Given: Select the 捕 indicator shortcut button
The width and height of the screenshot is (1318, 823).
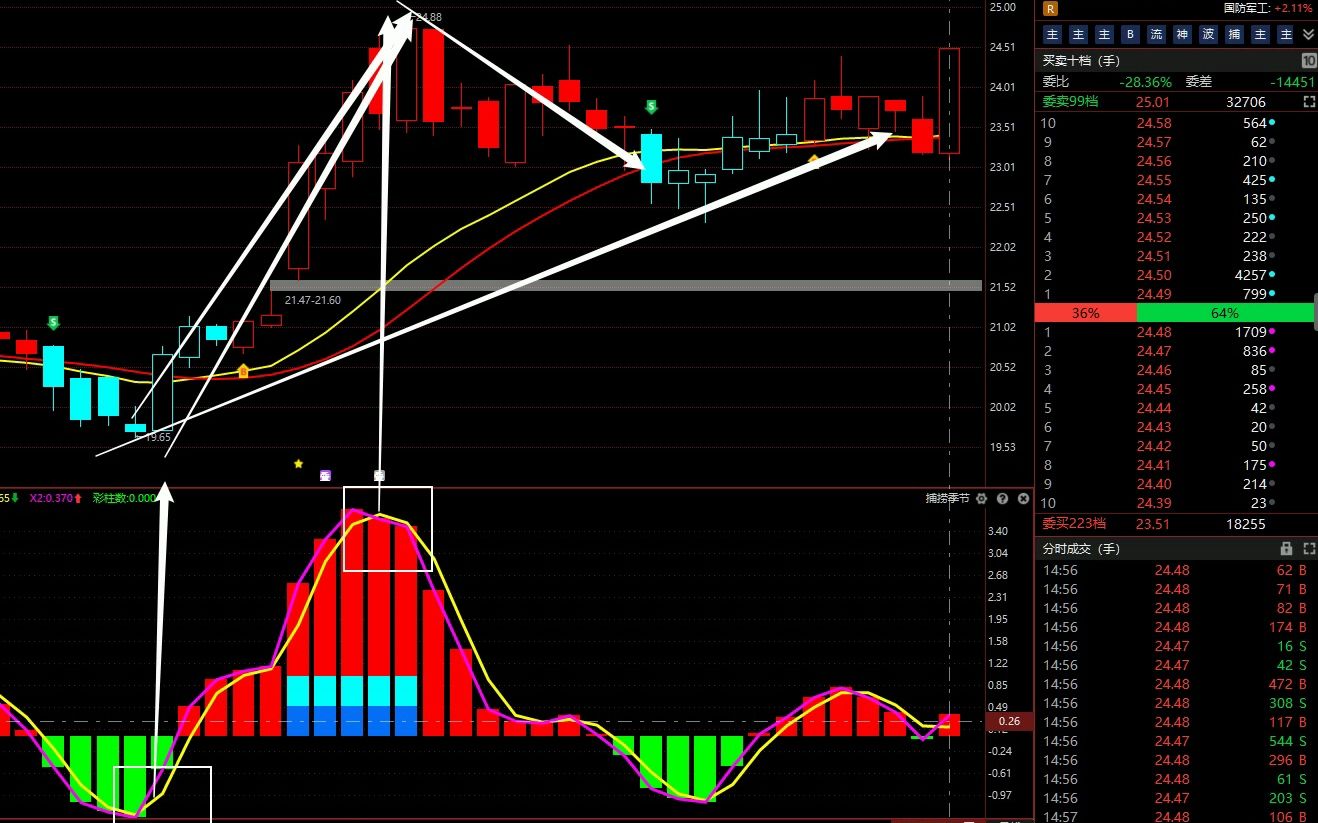Looking at the screenshot, I should tap(1235, 35).
